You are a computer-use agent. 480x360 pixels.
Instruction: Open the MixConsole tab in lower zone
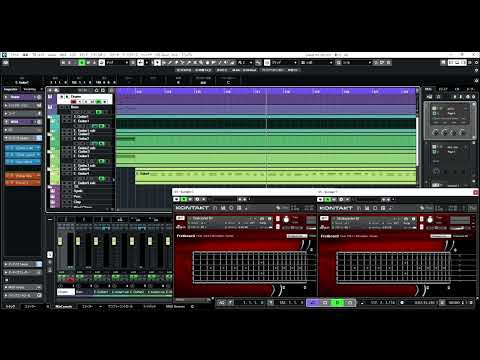(63, 306)
